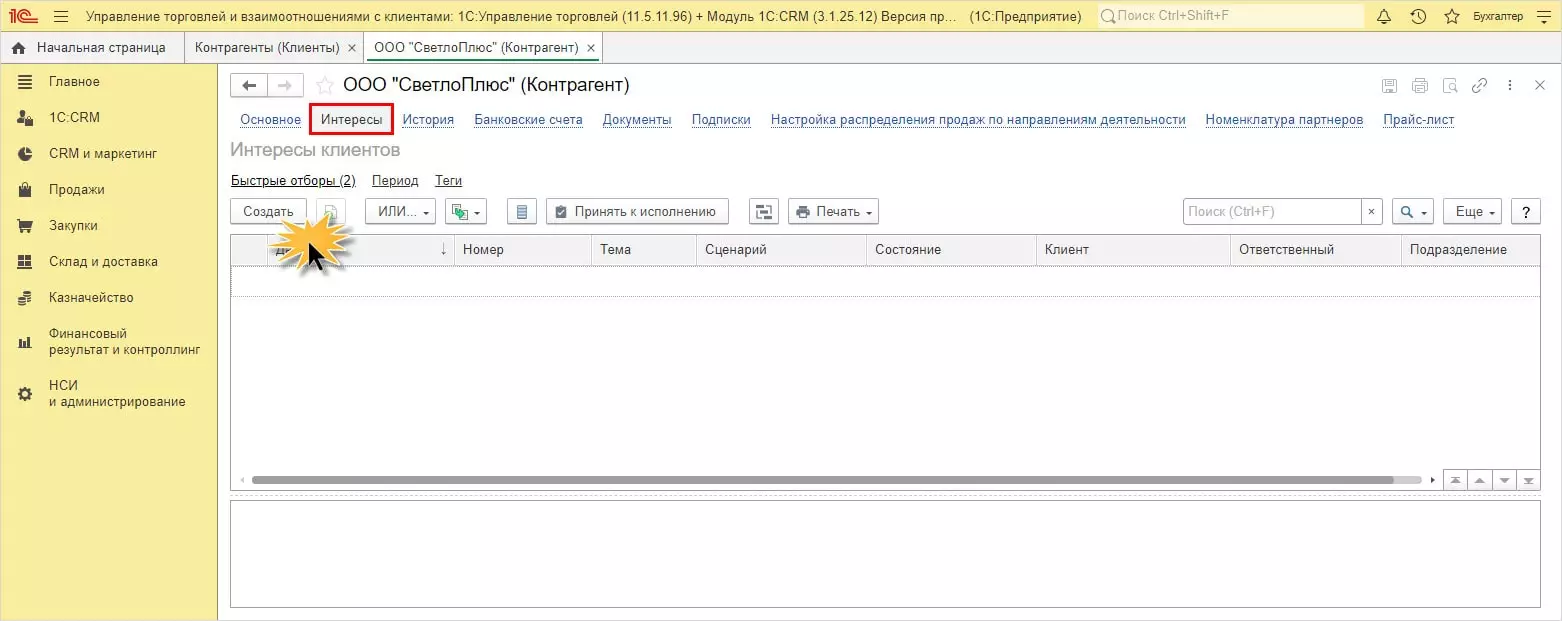Open Банковские счета tab
Viewport: 1562px width, 621px height.
point(528,119)
